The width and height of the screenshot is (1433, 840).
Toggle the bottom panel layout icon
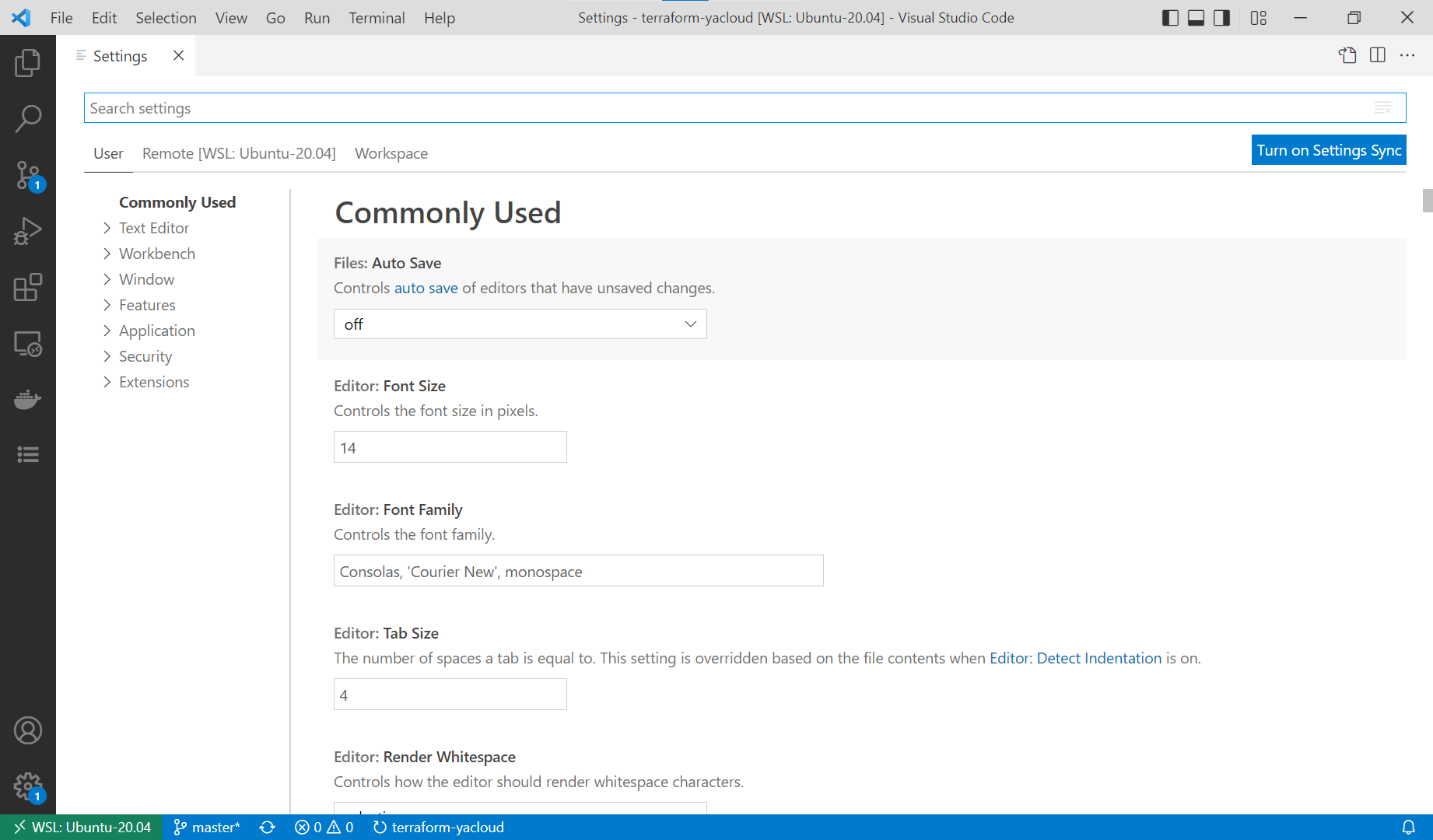point(1196,18)
